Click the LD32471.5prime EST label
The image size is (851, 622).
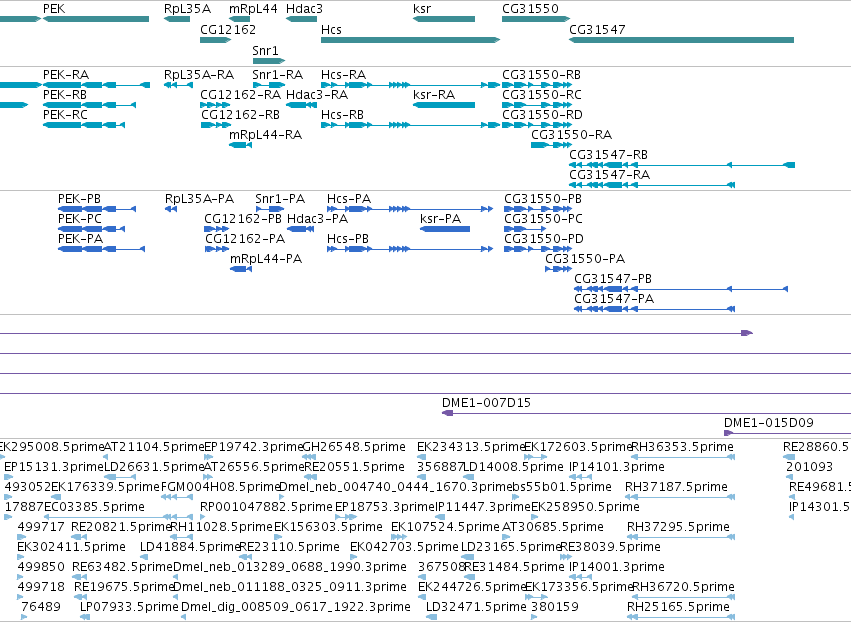click(475, 607)
